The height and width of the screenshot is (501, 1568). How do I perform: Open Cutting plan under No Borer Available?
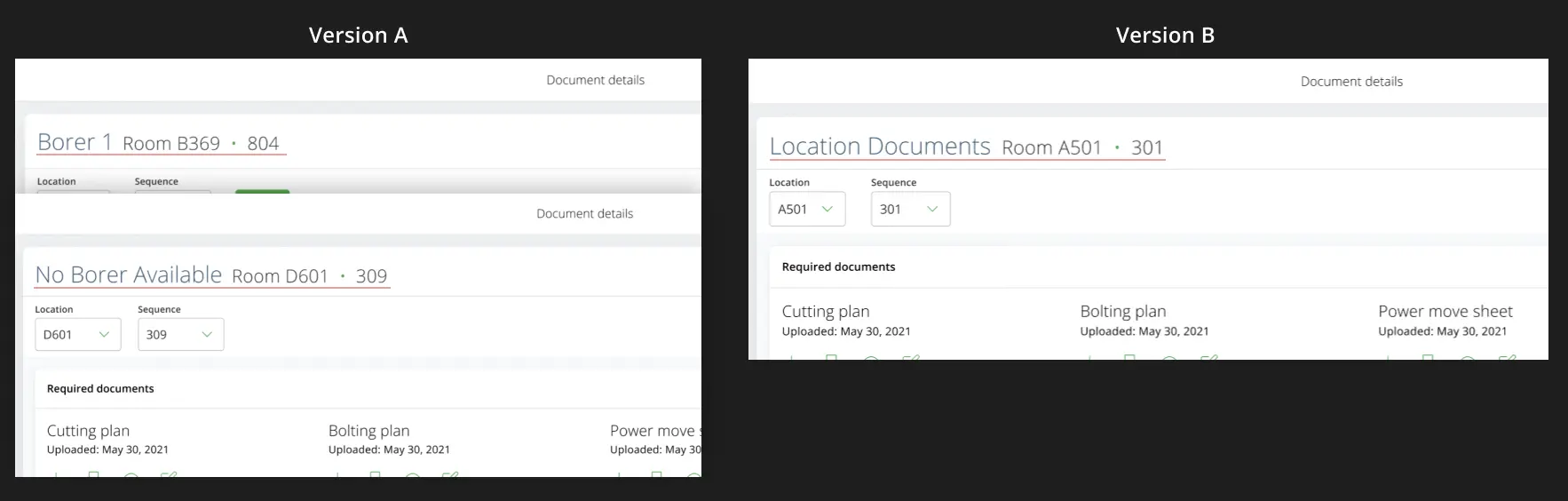[x=88, y=431]
